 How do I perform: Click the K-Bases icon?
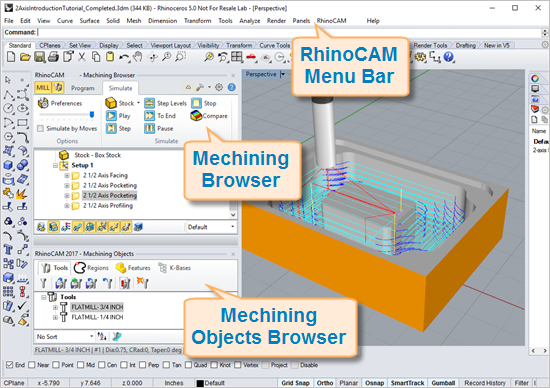coord(162,268)
